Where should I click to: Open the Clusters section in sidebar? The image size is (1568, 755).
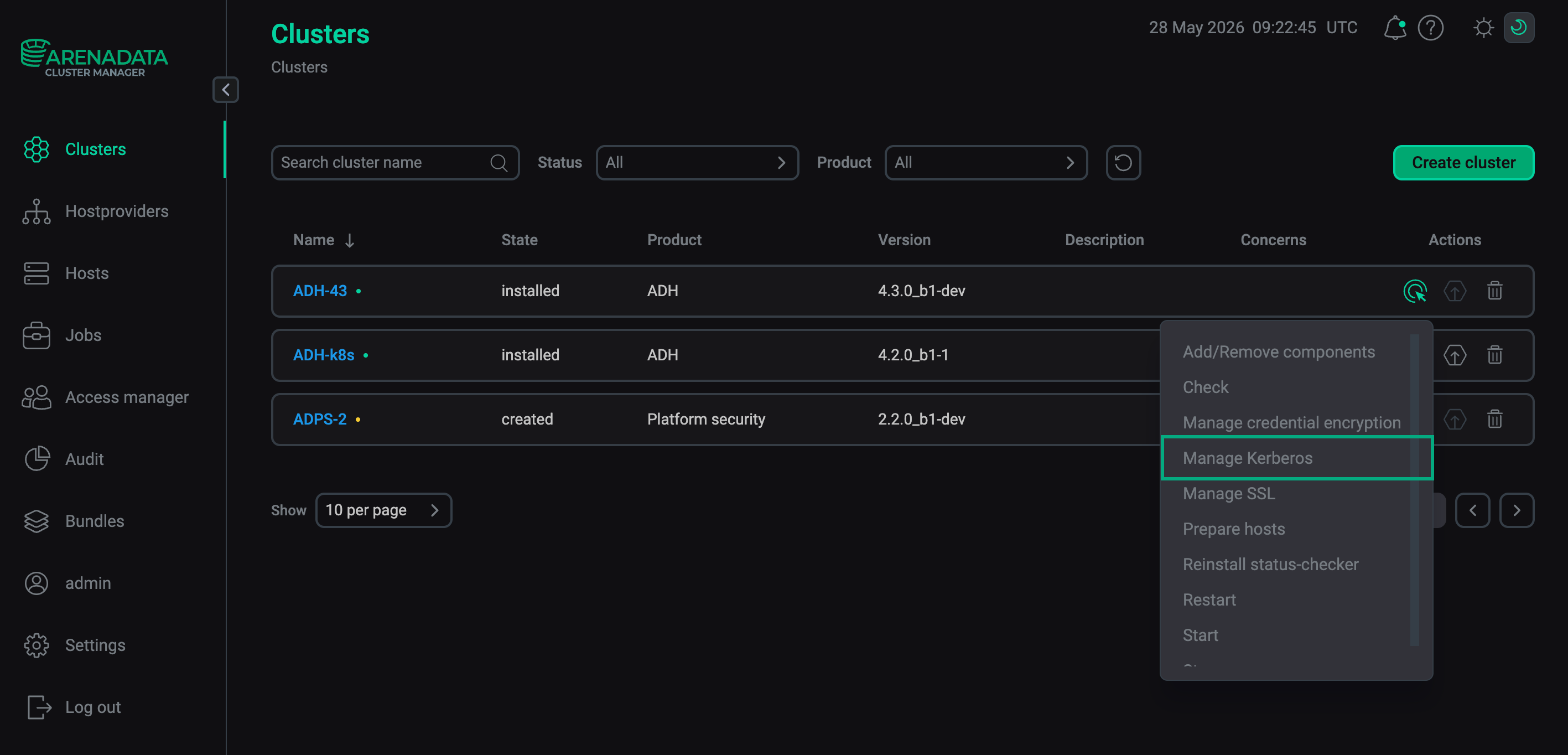(74, 149)
